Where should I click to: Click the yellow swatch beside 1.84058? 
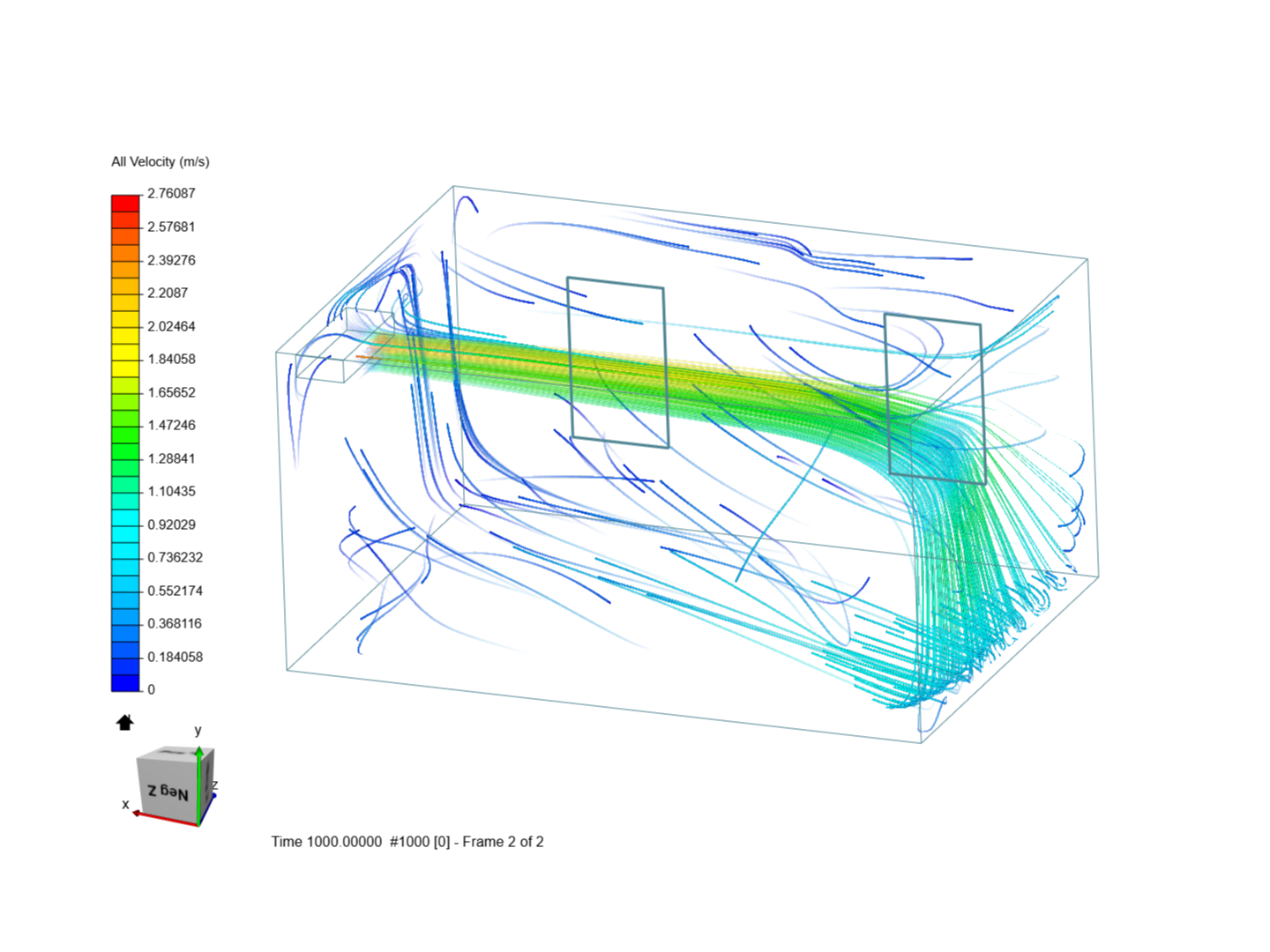tap(125, 353)
